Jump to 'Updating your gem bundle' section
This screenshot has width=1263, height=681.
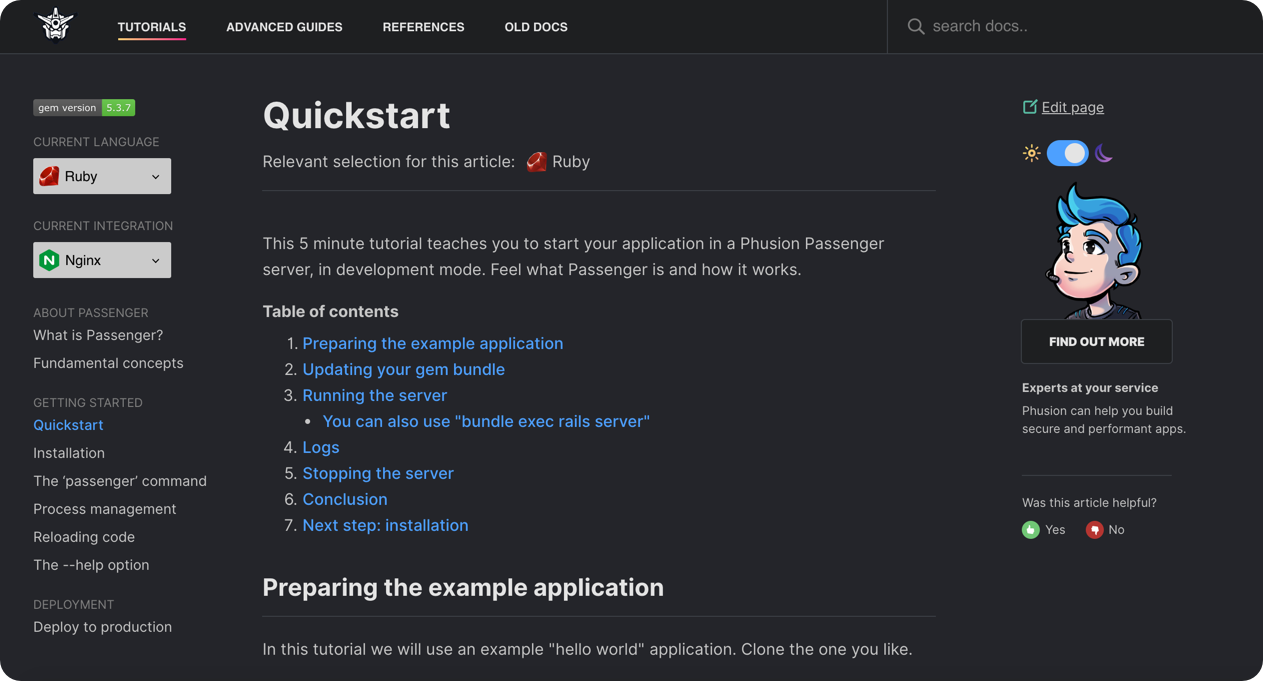404,369
